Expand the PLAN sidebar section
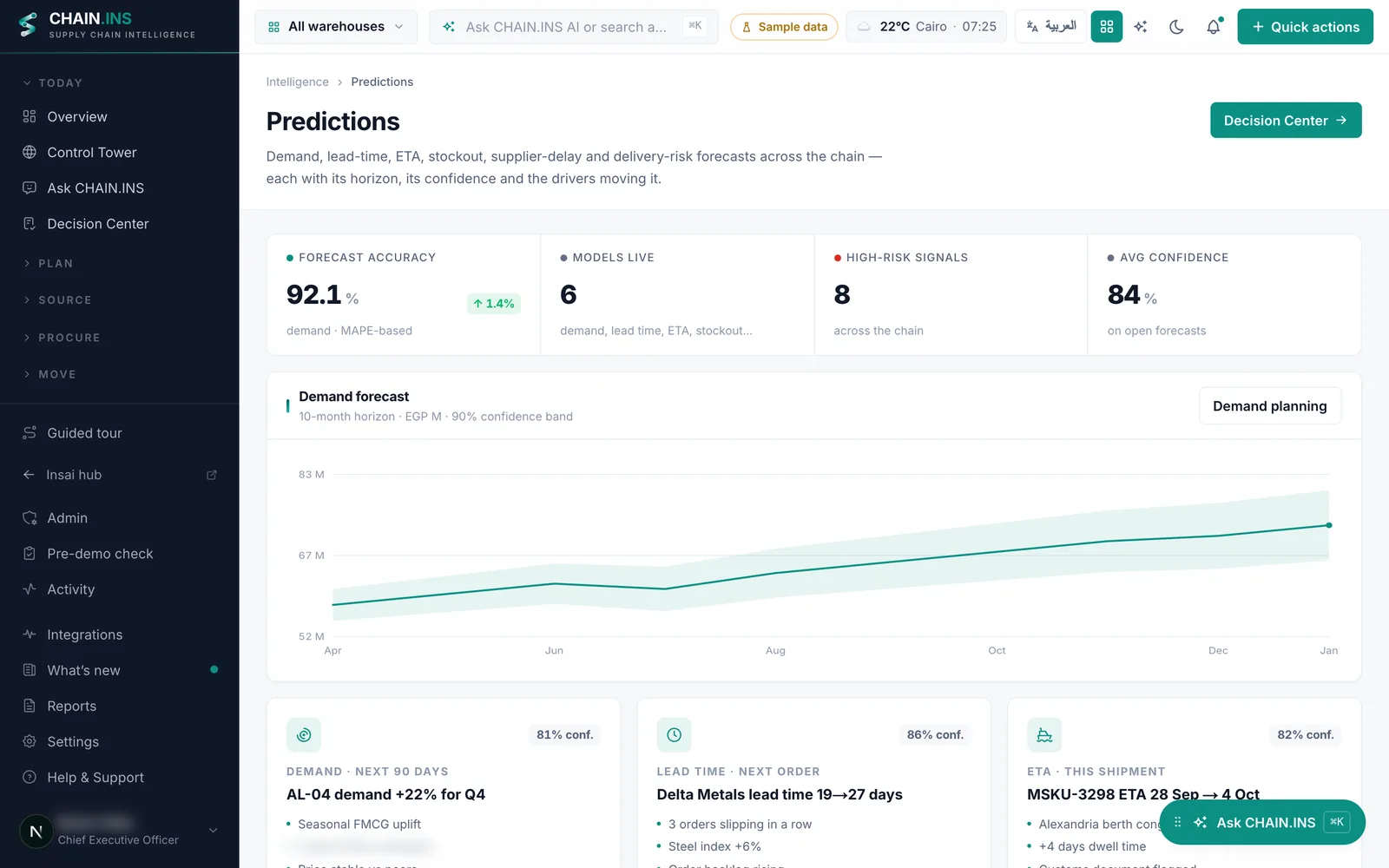1389x868 pixels. (x=49, y=264)
